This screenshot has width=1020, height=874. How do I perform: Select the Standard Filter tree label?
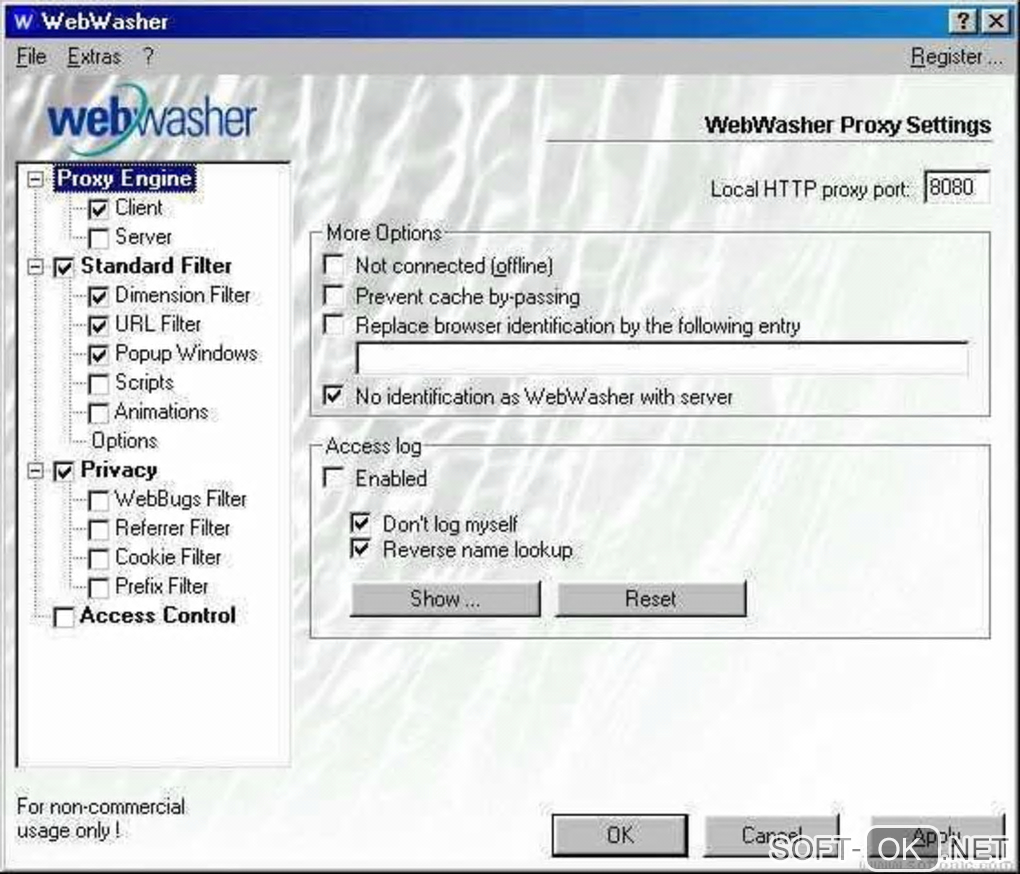156,266
